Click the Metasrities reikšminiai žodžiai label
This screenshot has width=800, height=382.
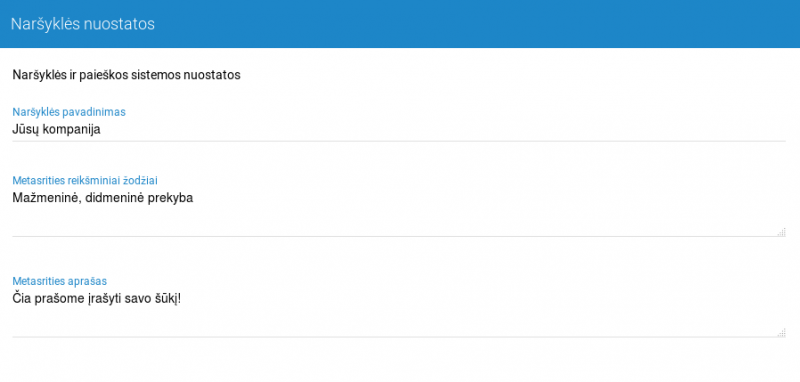tap(85, 180)
